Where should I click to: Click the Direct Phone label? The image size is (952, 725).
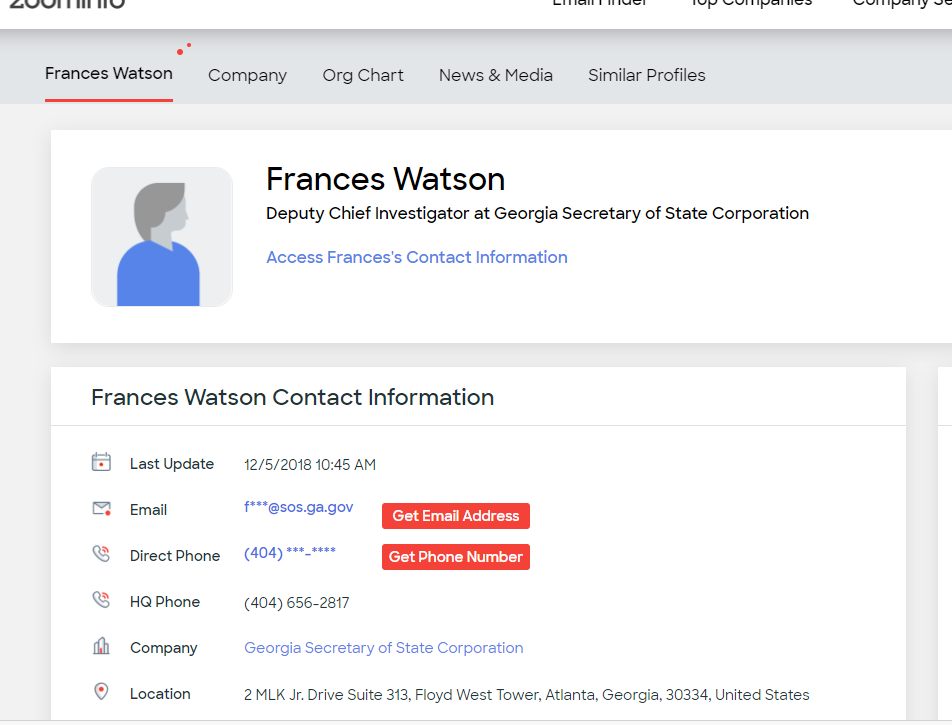click(x=175, y=556)
